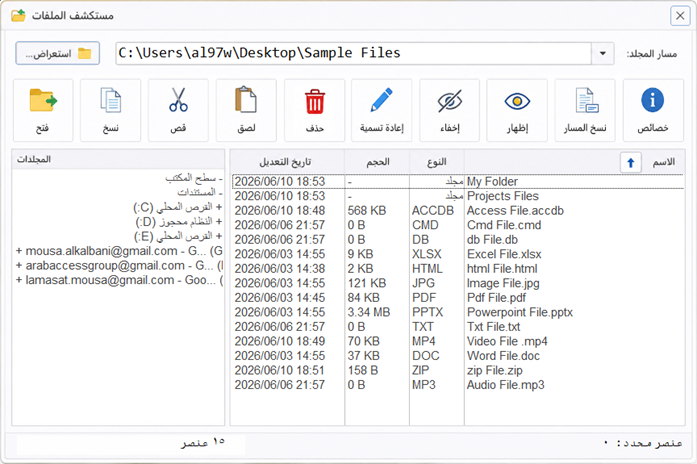Viewport: 697px width, 464px height.
Task: Select Image File.jpg in list
Action: (x=458, y=283)
